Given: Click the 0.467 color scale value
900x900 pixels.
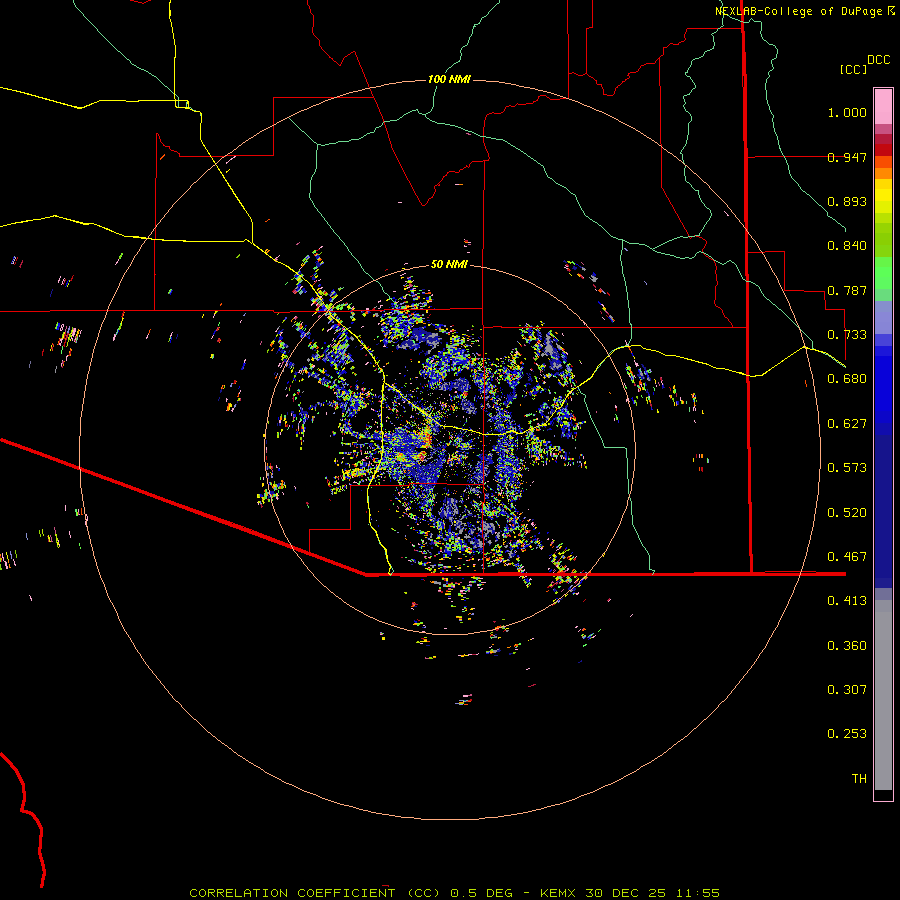Looking at the screenshot, I should (x=847, y=557).
